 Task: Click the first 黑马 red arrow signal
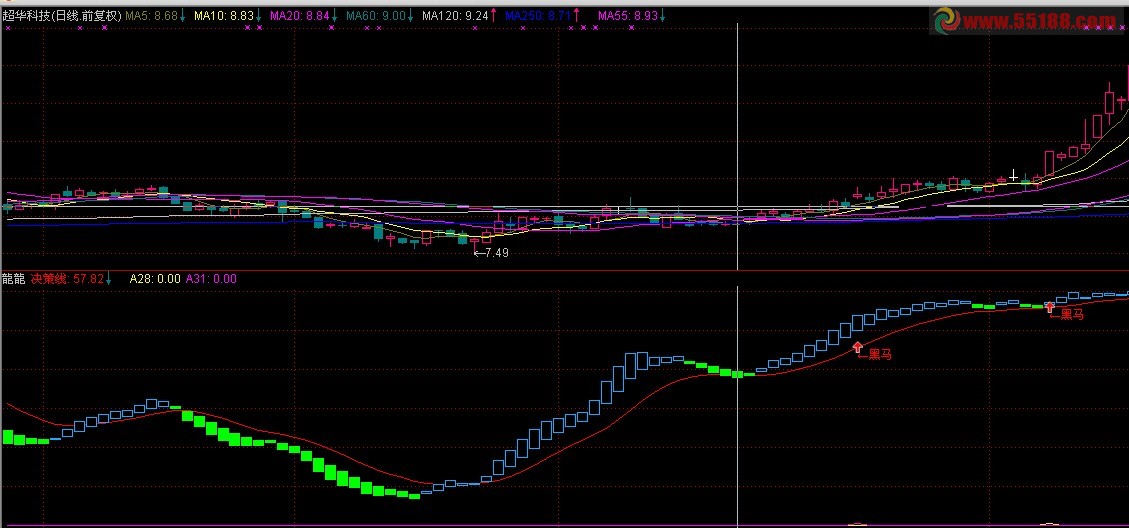pyautogui.click(x=858, y=347)
